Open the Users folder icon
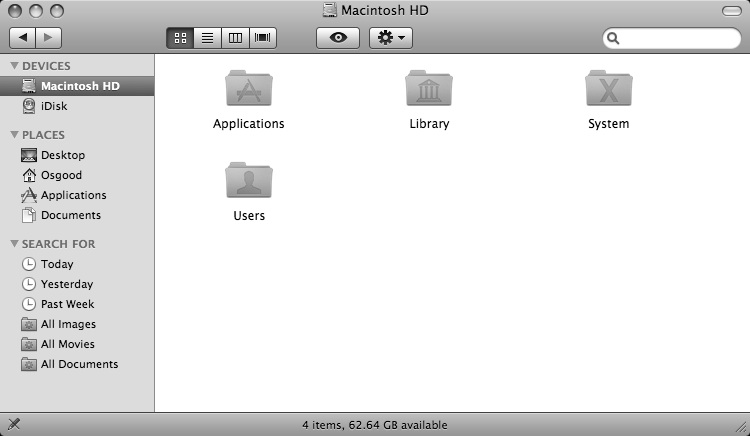This screenshot has width=750, height=436. pos(248,180)
